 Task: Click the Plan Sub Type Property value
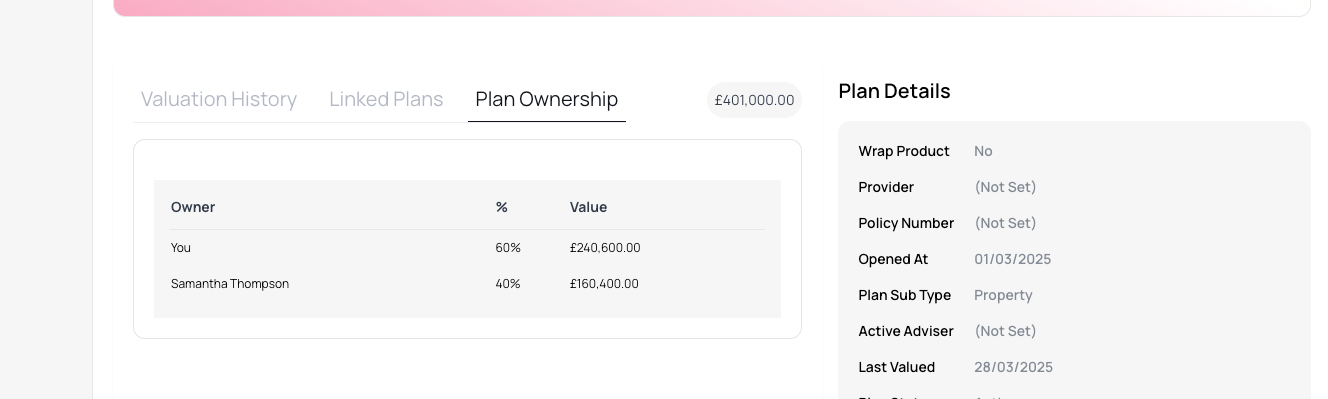(1003, 295)
